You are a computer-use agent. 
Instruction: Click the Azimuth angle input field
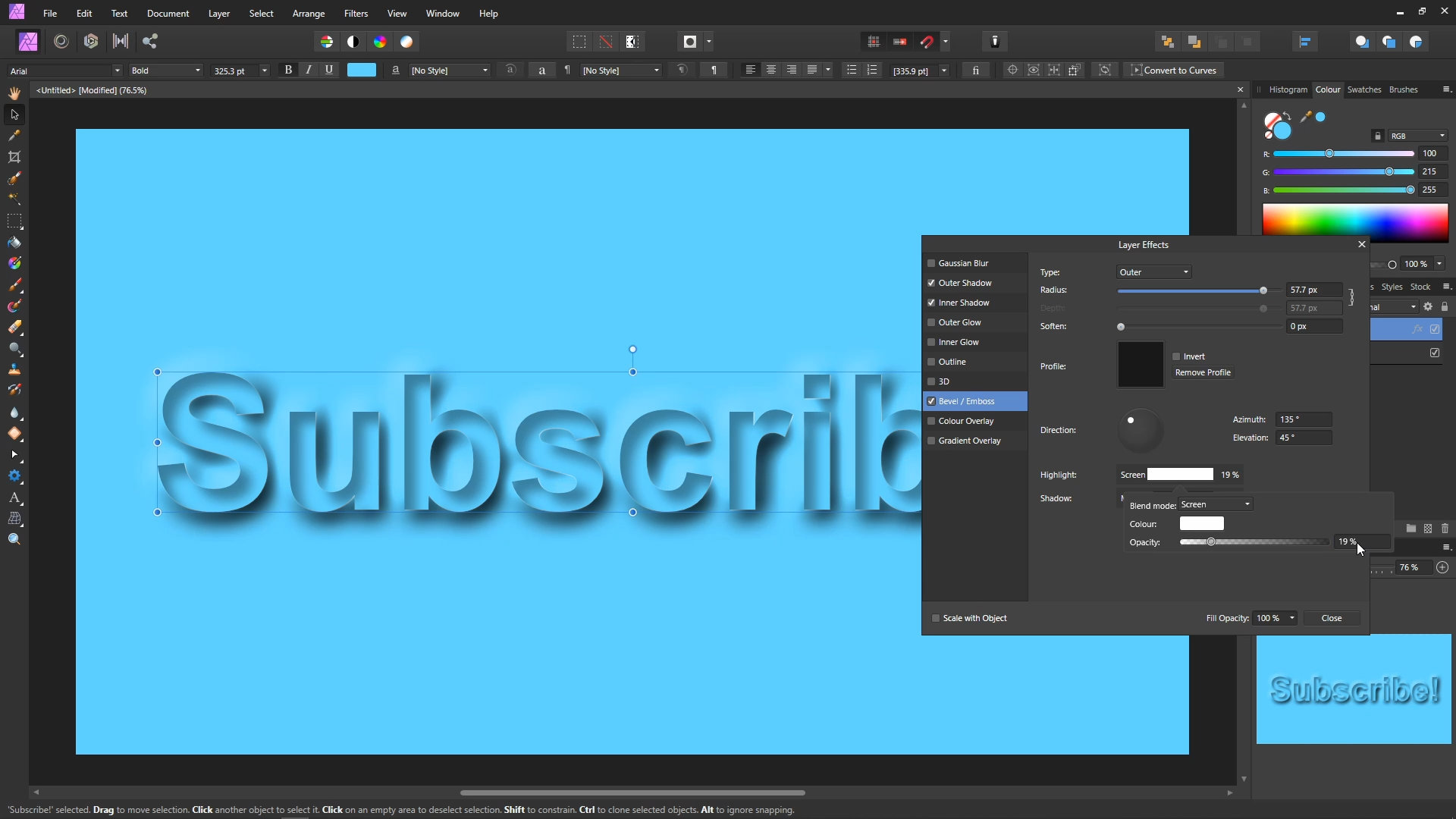(x=1303, y=419)
